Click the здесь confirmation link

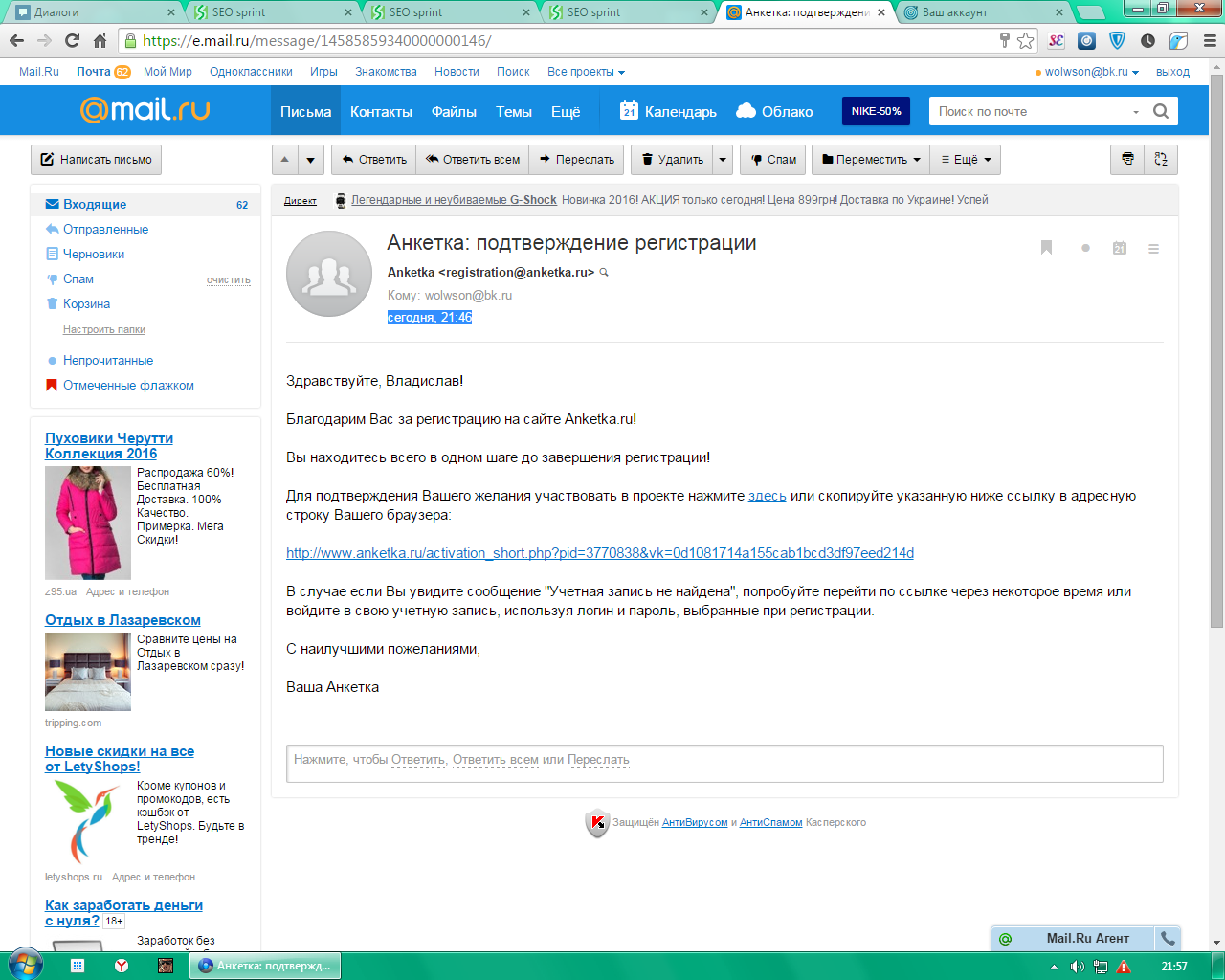coord(768,496)
